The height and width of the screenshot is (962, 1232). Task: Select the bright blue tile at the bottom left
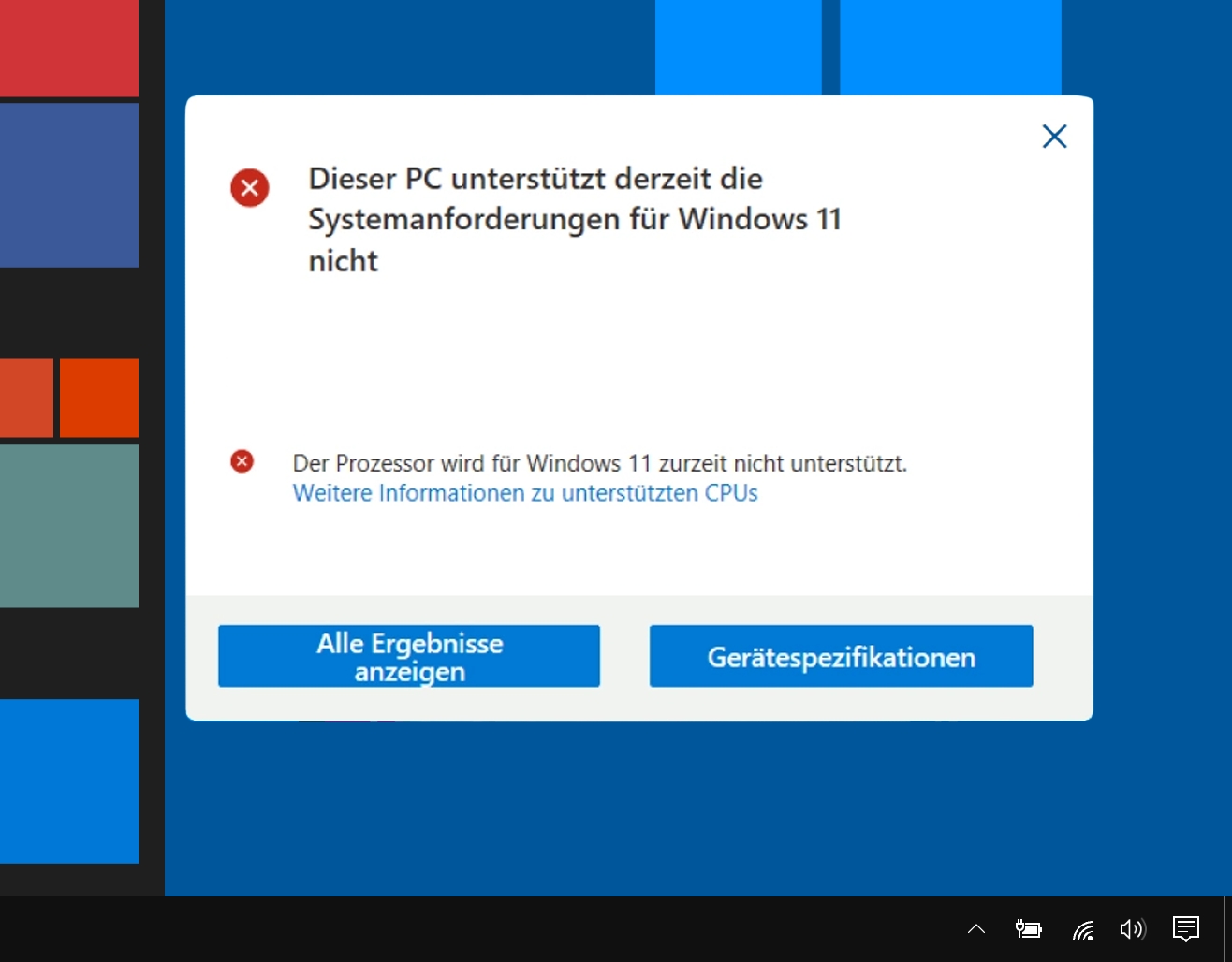pyautogui.click(x=68, y=780)
